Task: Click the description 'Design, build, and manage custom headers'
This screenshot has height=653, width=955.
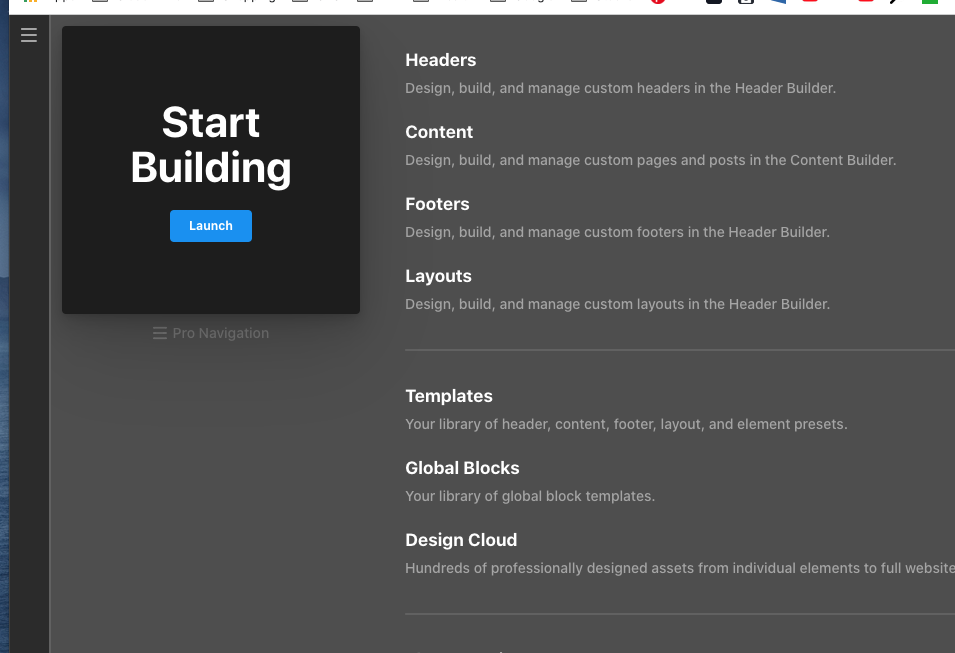Action: point(621,88)
